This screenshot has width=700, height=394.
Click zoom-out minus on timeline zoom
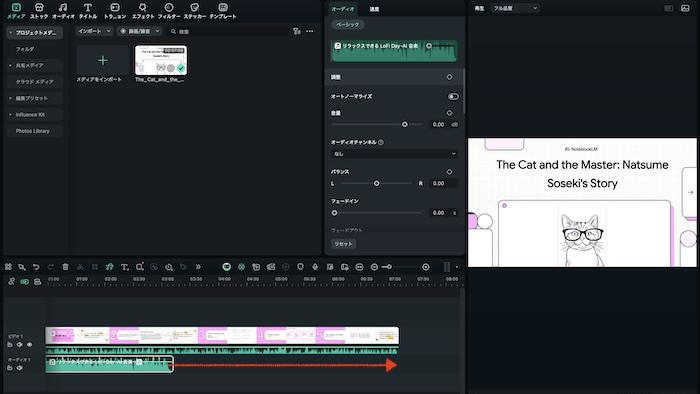(x=374, y=267)
